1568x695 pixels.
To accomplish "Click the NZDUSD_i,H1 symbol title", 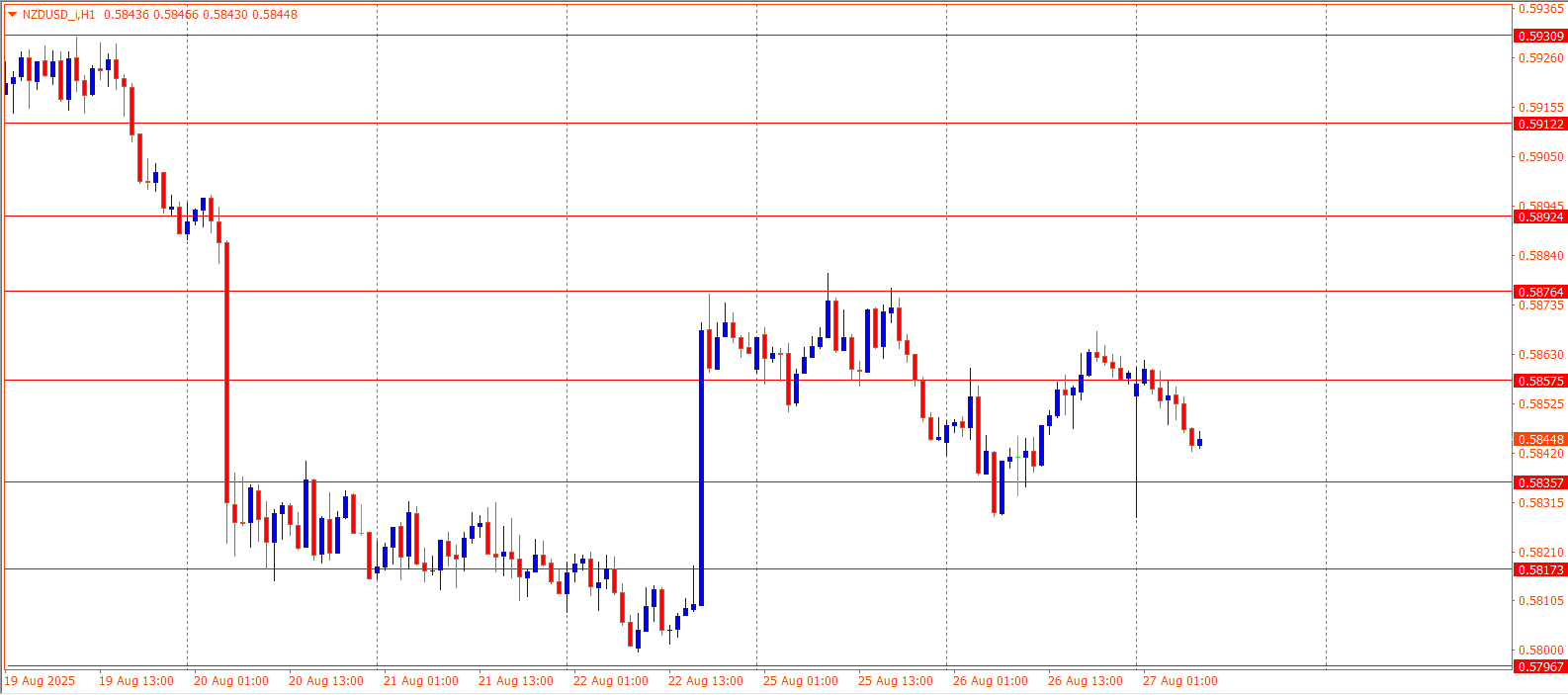I will pyautogui.click(x=58, y=15).
